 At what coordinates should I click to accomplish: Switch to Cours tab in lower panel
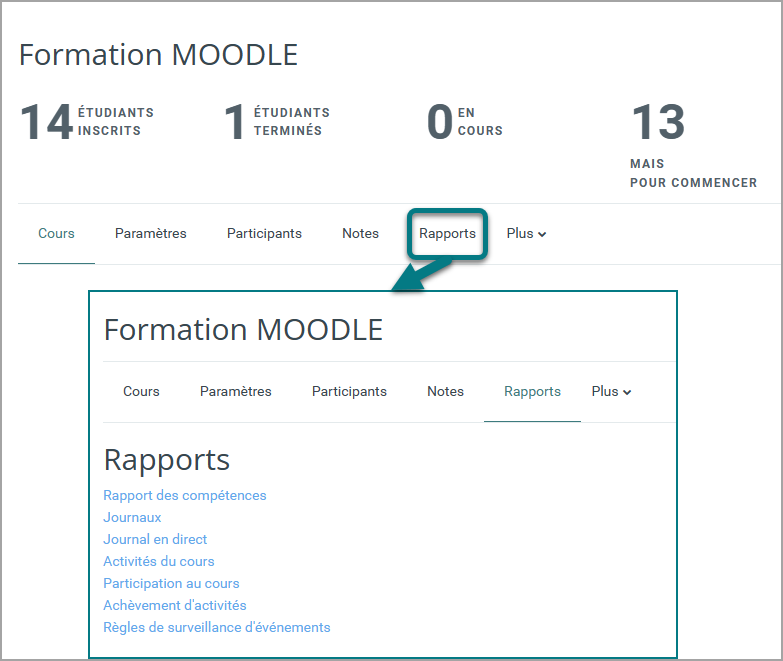141,391
